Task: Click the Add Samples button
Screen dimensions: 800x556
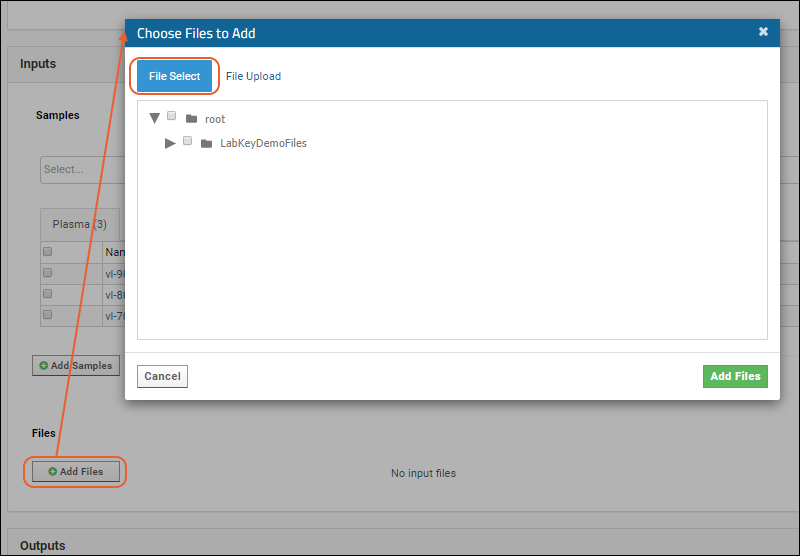Action: coord(76,366)
